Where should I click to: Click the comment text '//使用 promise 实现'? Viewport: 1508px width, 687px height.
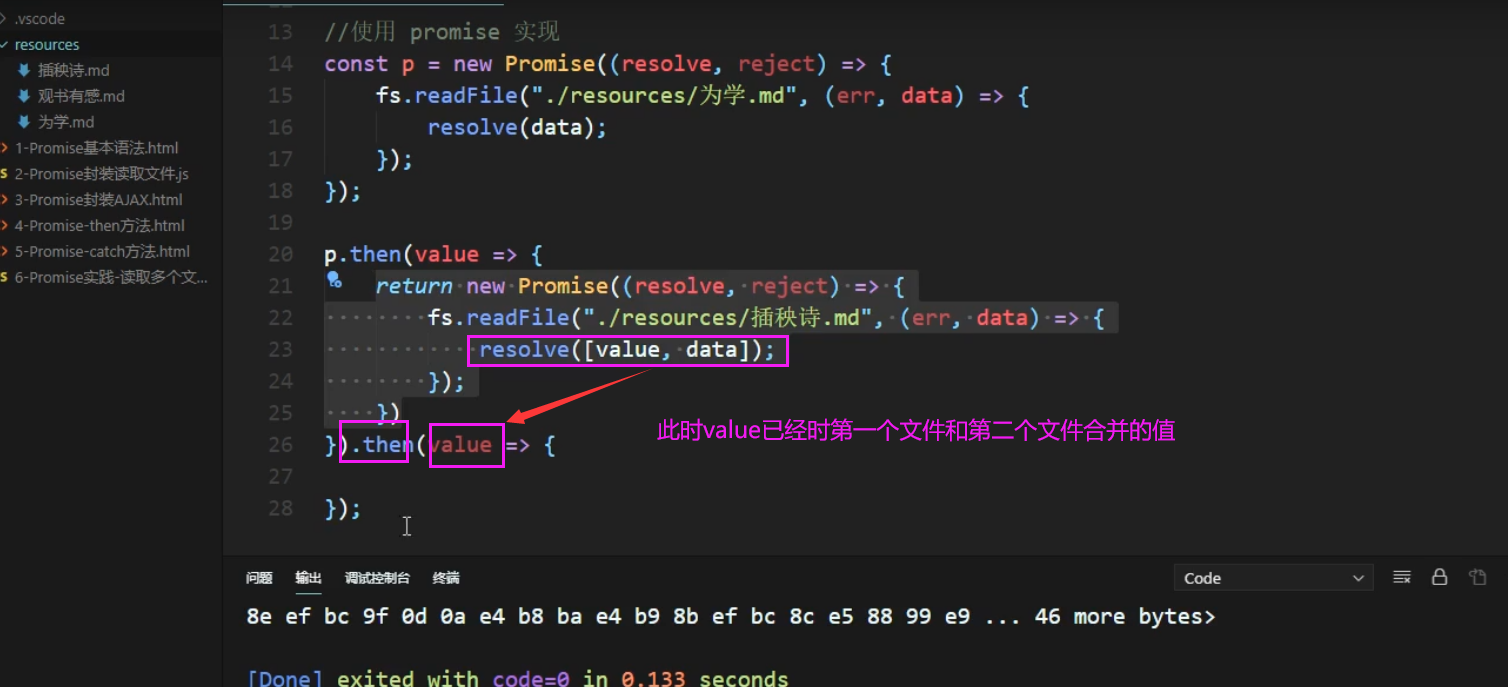pyautogui.click(x=442, y=32)
